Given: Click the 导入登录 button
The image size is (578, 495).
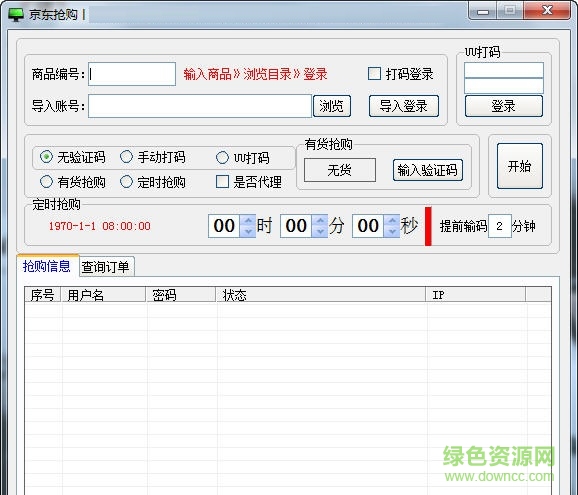Looking at the screenshot, I should (x=404, y=106).
